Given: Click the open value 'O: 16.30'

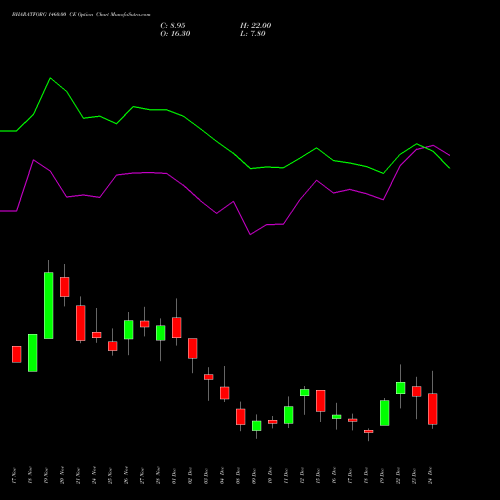Looking at the screenshot, I should 175,34.
